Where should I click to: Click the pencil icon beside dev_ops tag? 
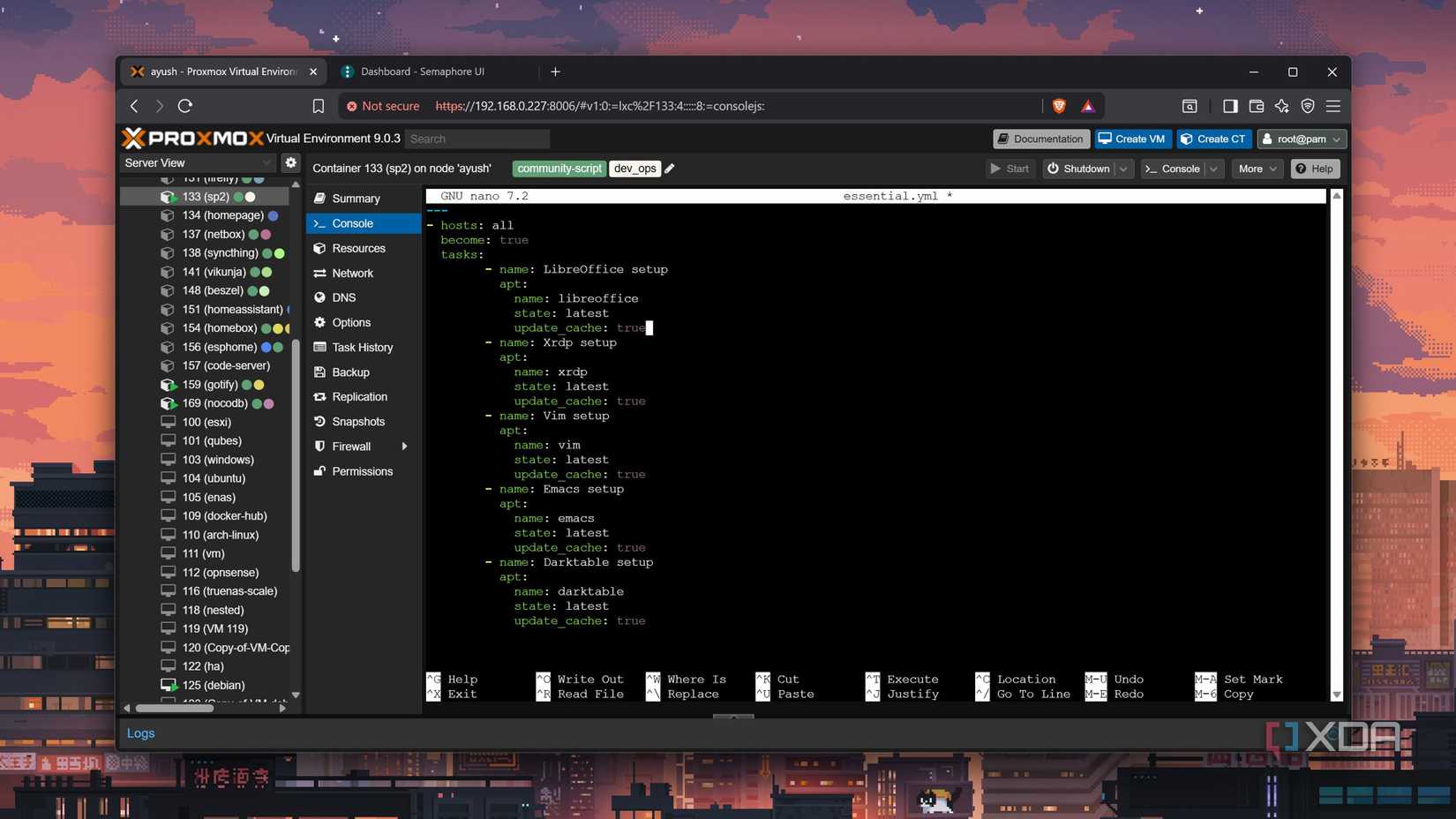click(669, 168)
